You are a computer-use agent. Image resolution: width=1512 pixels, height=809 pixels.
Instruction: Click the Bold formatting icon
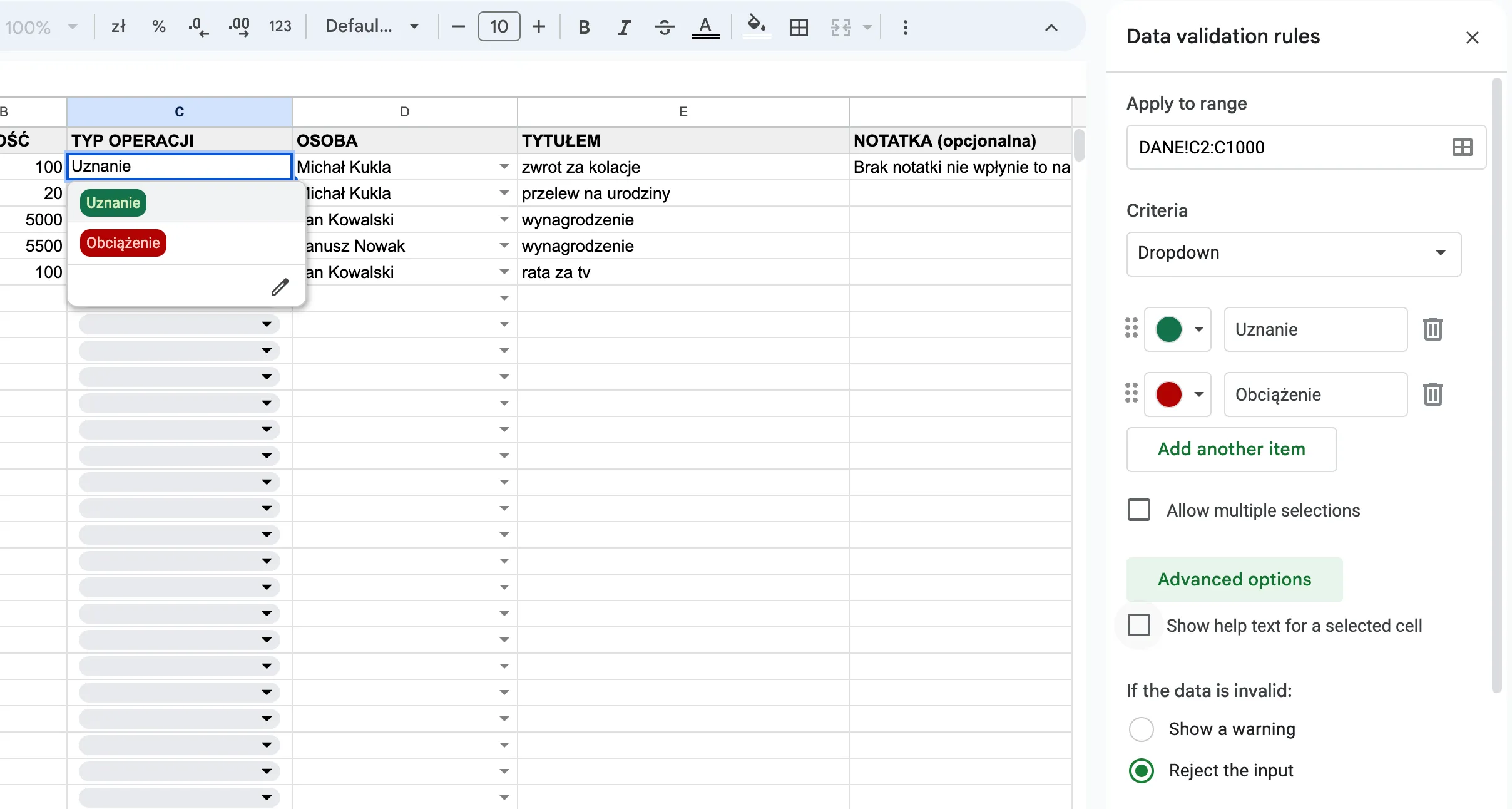coord(583,27)
